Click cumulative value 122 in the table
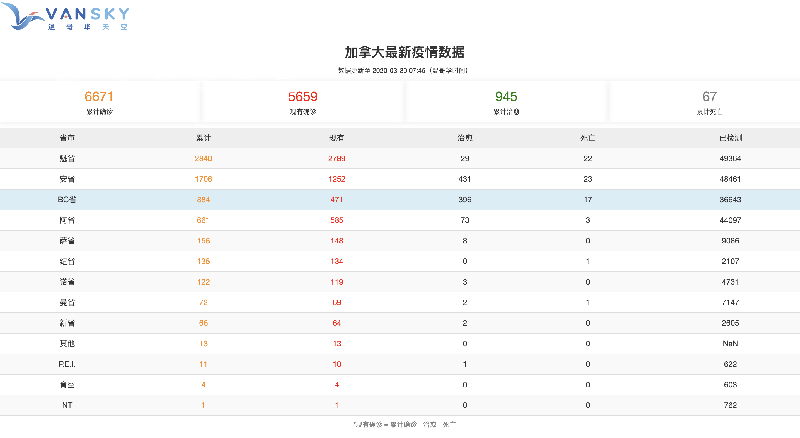Viewport: 800px width, 438px height. coord(204,282)
